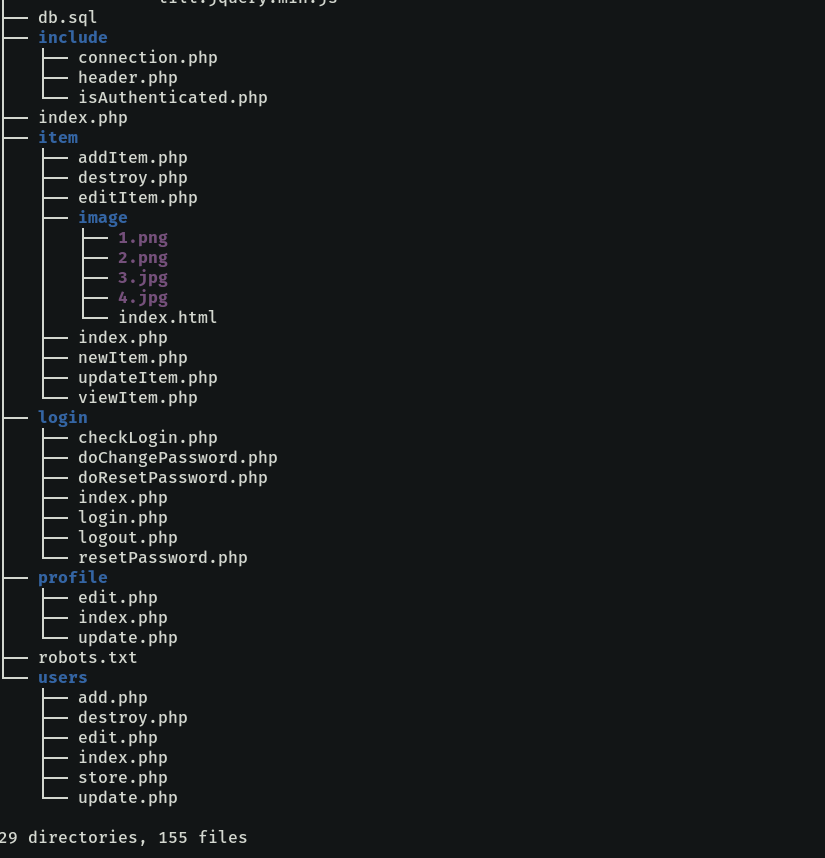The width and height of the screenshot is (825, 858).
Task: Select index.html inside the image folder
Action: pyautogui.click(x=167, y=318)
